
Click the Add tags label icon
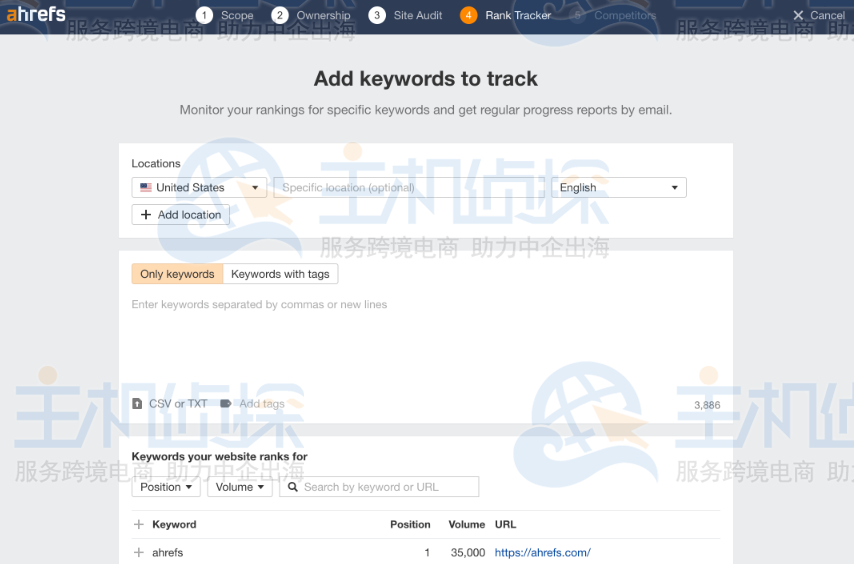tap(226, 404)
